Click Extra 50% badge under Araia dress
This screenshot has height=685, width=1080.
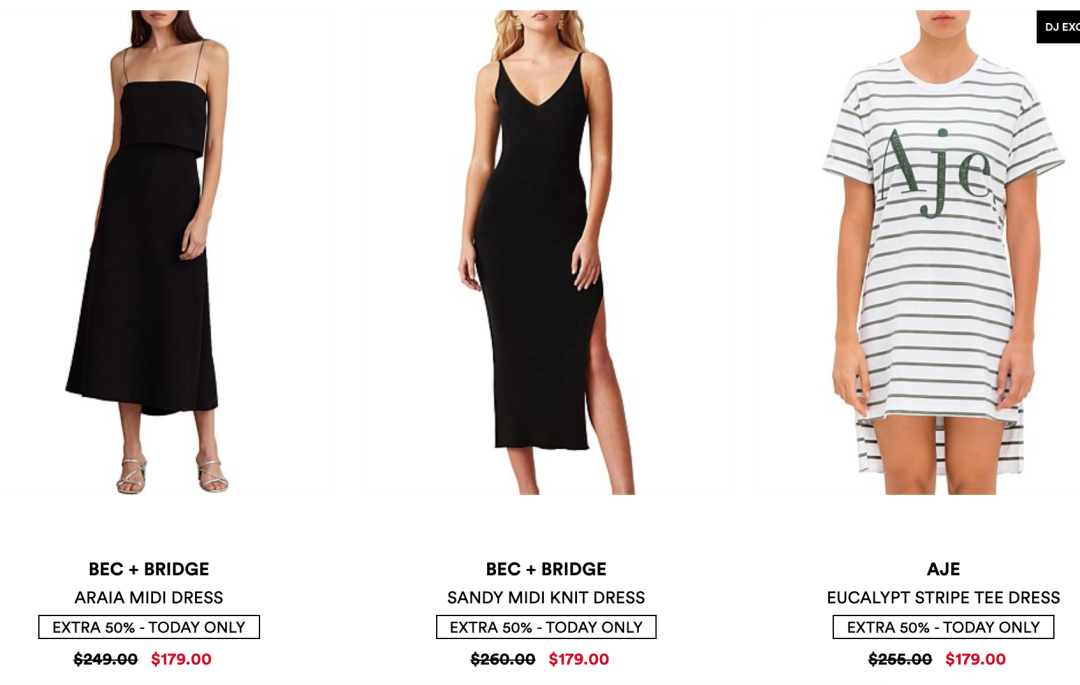point(149,627)
